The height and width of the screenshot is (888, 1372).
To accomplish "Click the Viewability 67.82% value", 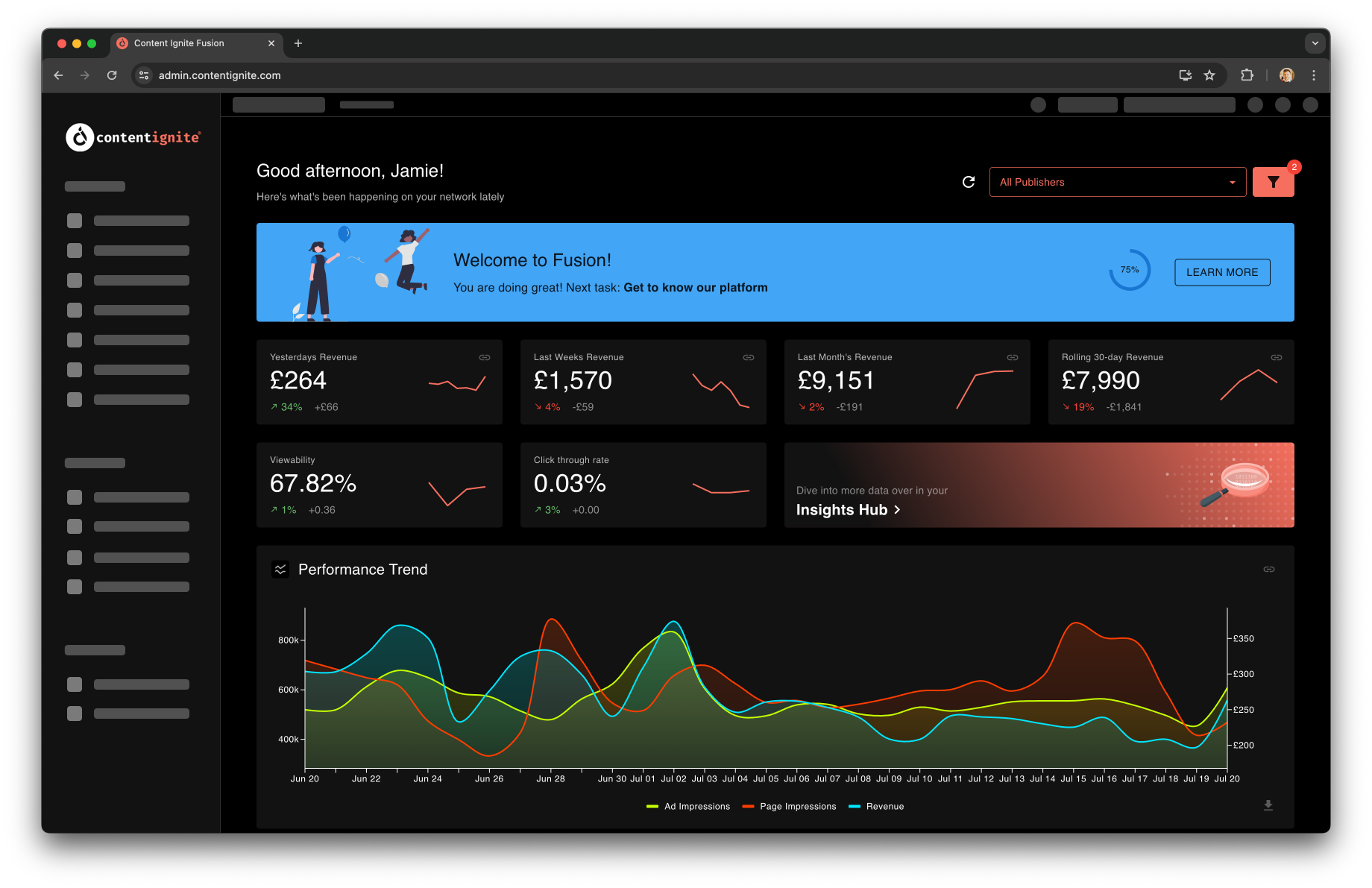I will 313,484.
